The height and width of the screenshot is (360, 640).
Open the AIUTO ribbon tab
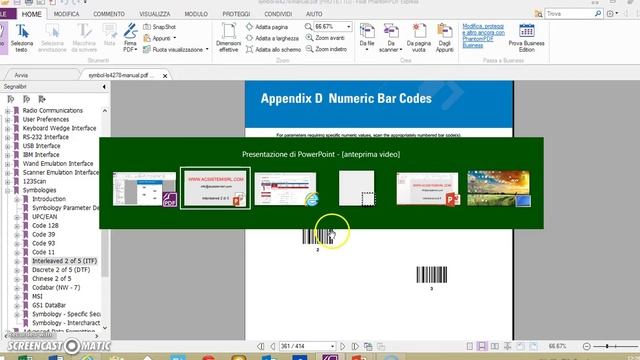click(314, 14)
